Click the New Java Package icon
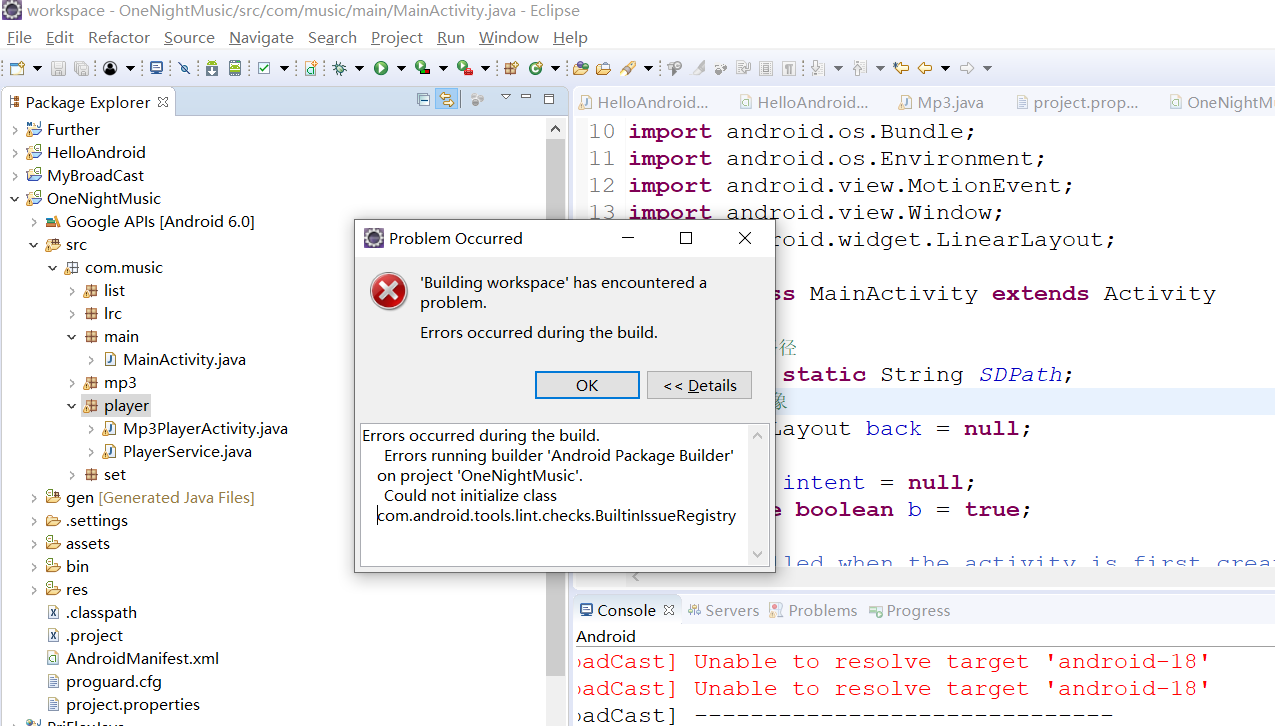Viewport: 1275px width, 726px height. point(510,68)
